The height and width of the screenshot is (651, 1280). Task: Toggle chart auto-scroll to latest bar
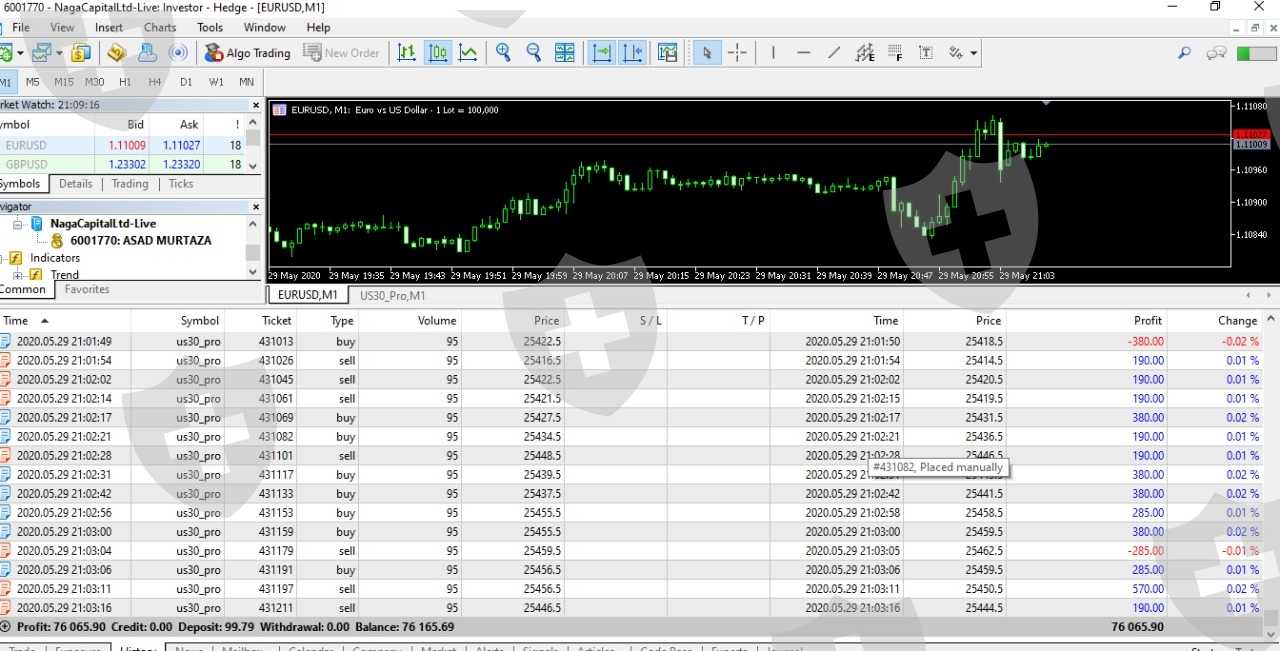(x=601, y=53)
